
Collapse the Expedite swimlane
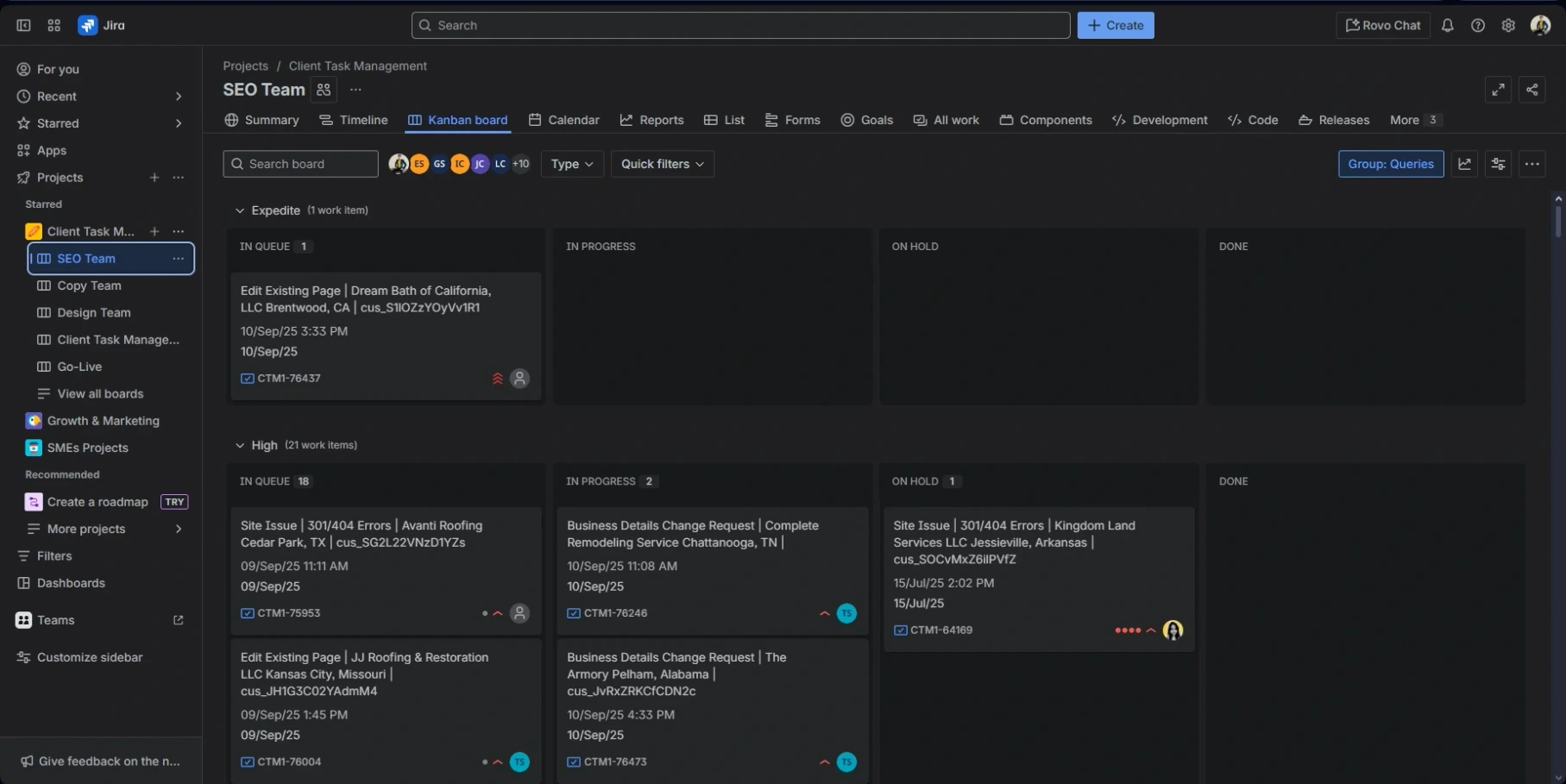[239, 210]
